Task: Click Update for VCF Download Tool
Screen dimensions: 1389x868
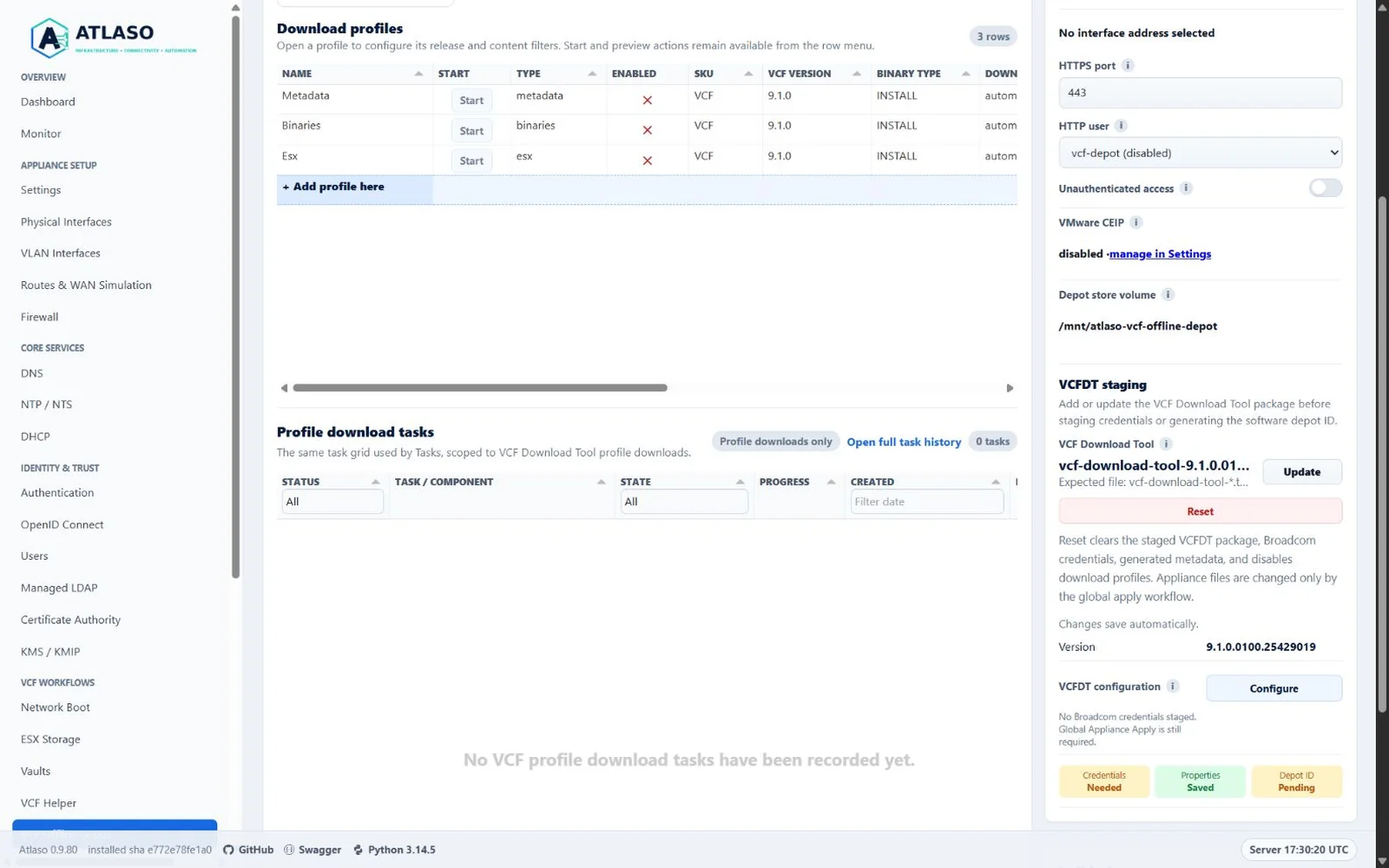Action: click(x=1301, y=472)
